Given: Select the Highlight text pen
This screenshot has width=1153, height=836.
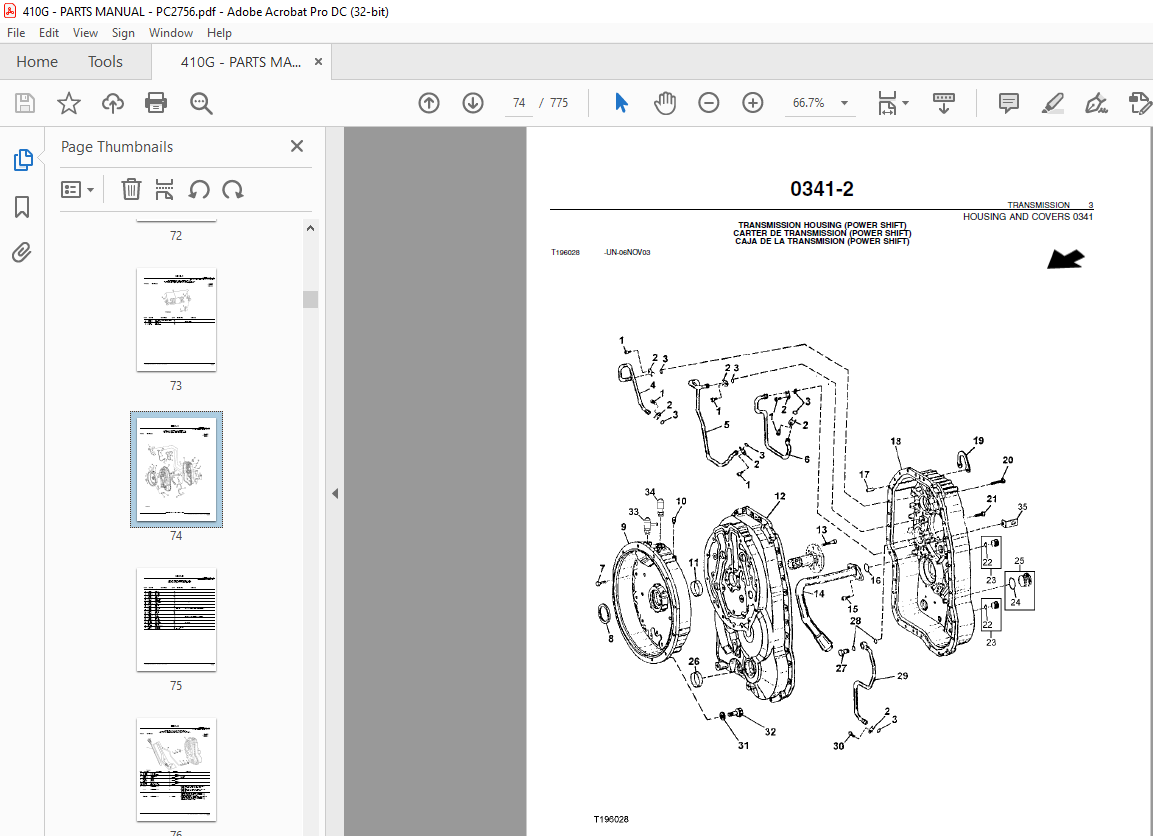Looking at the screenshot, I should [x=1053, y=103].
